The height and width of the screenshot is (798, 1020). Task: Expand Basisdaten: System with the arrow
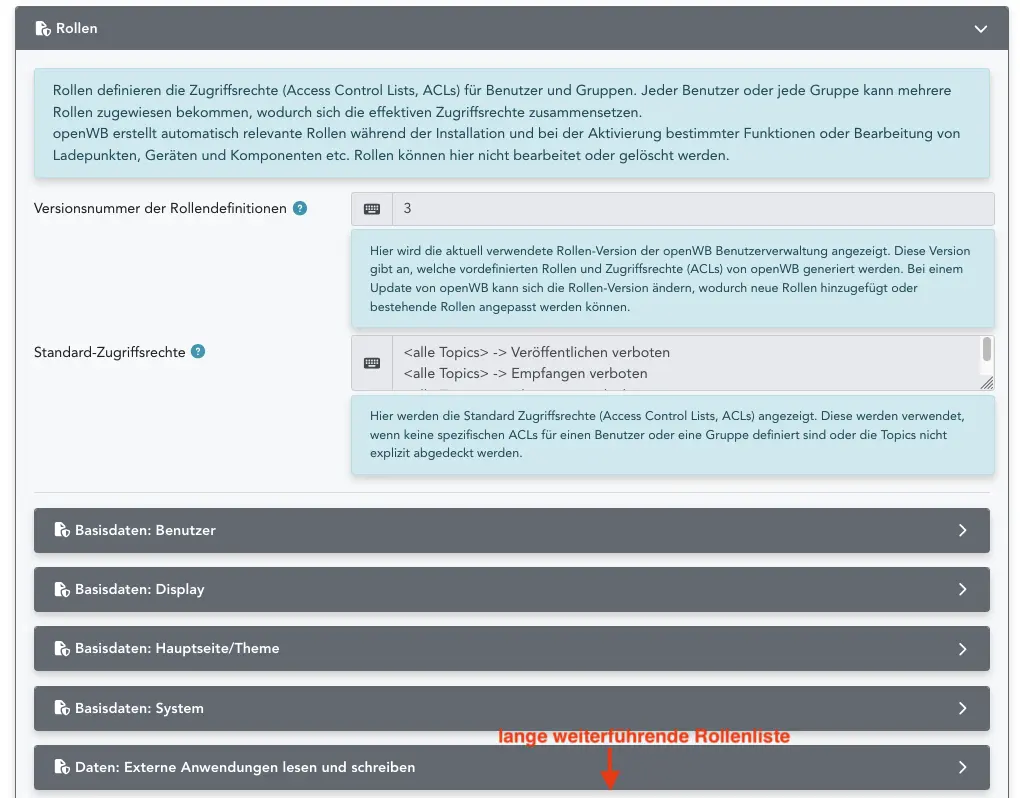coord(962,709)
